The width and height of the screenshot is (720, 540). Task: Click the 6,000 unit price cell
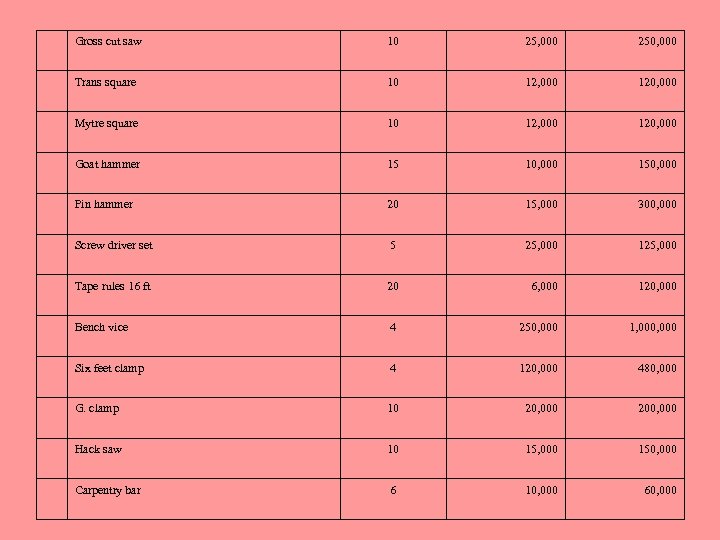tap(545, 286)
